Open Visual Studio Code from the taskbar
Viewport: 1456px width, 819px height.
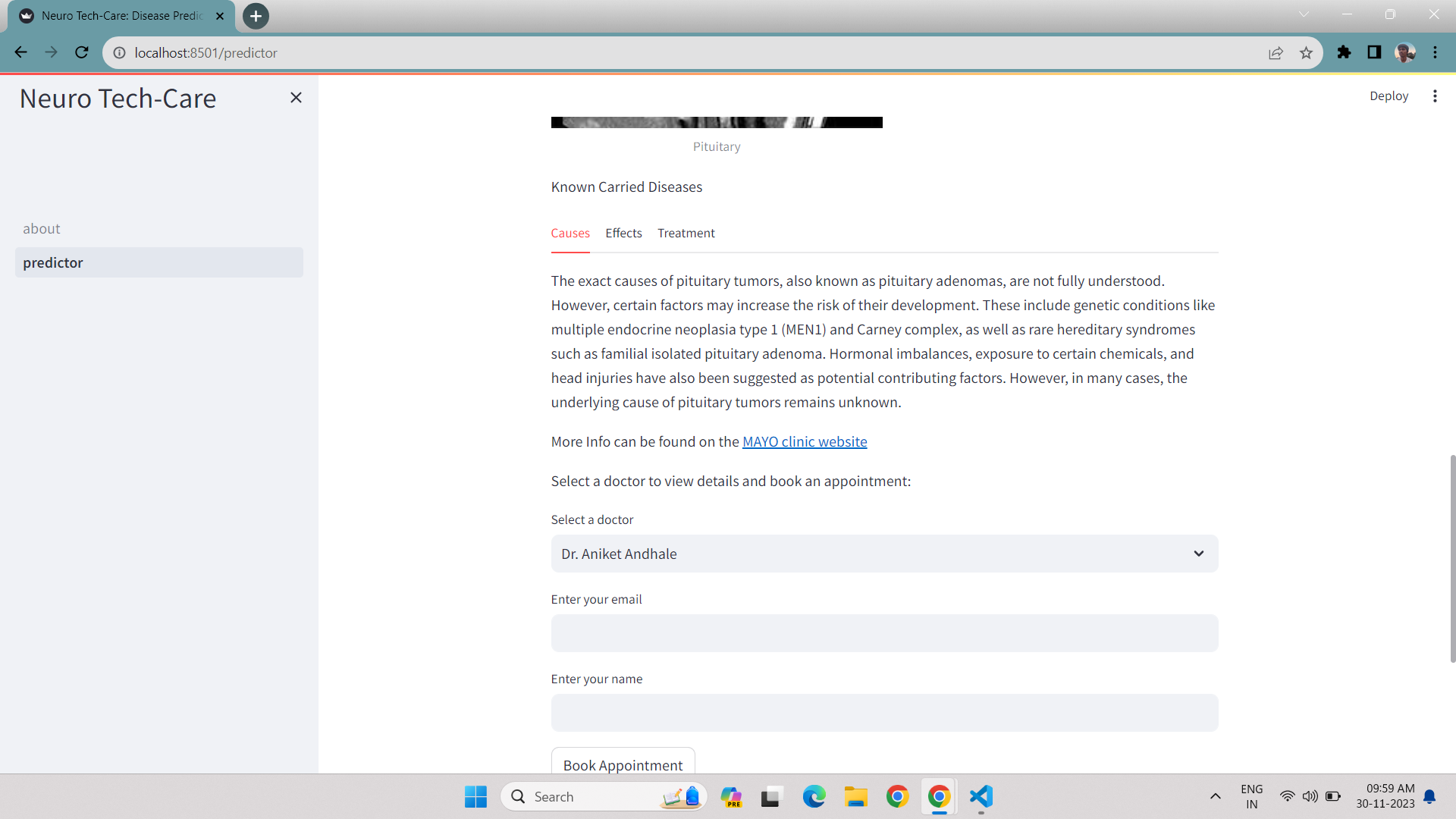coord(981,796)
